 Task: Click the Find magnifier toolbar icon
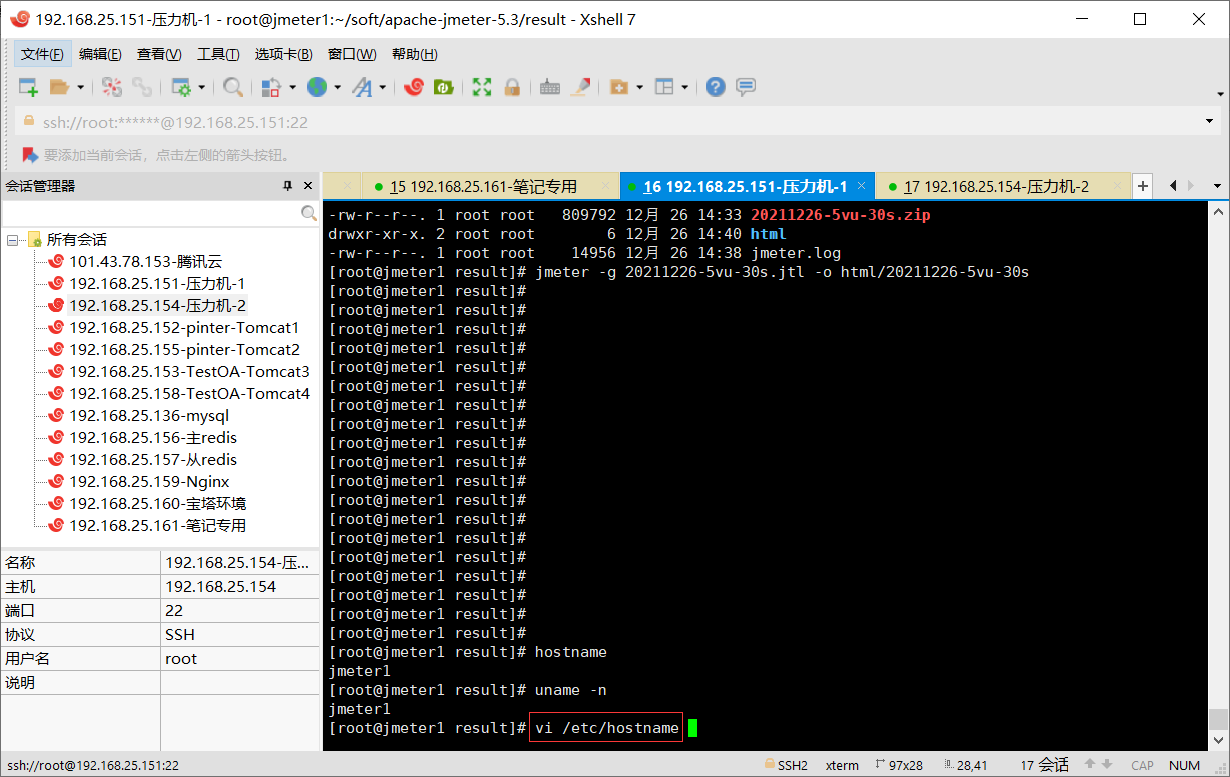click(232, 87)
